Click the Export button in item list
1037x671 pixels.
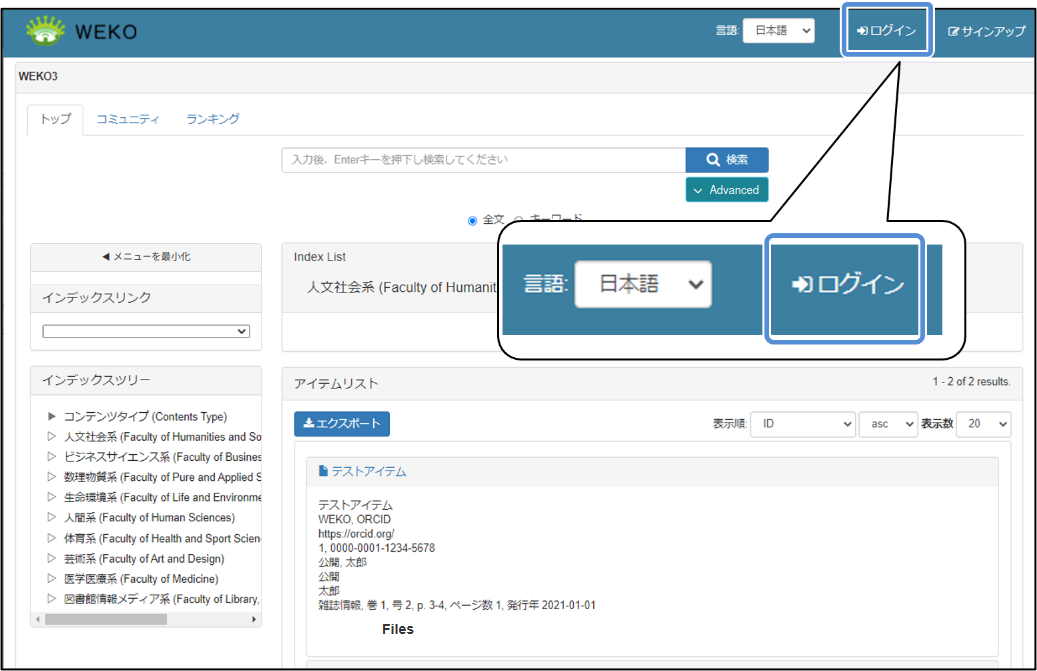point(342,424)
